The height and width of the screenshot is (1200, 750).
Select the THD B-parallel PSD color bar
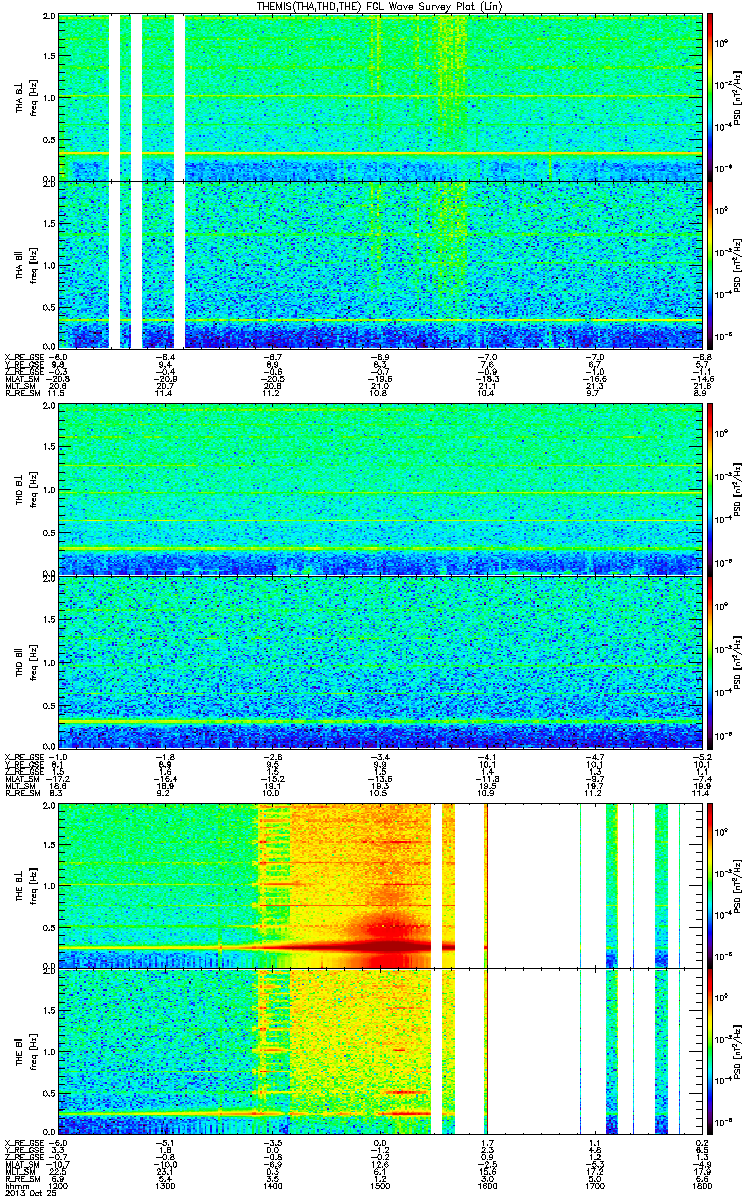pyautogui.click(x=710, y=661)
